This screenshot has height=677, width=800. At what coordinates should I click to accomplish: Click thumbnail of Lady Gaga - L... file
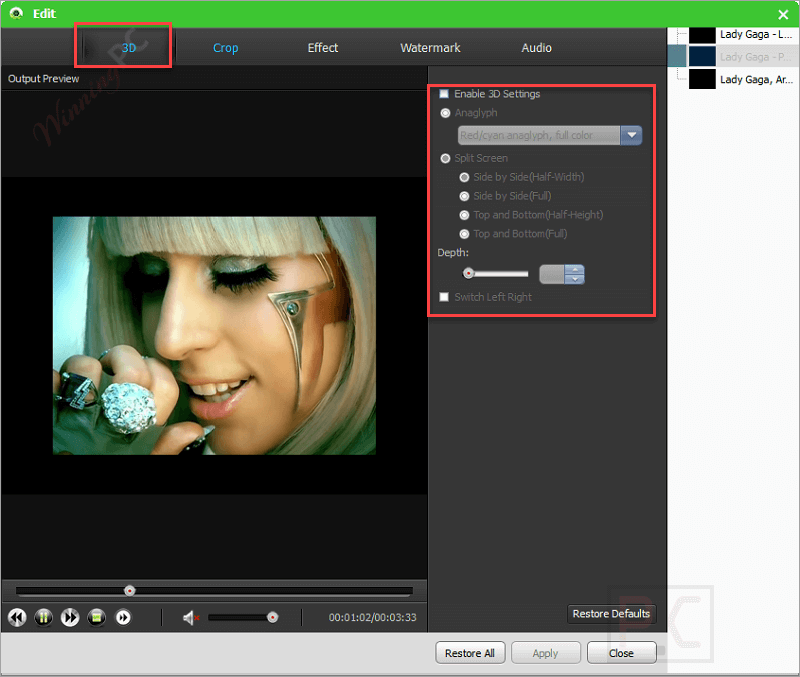tap(702, 35)
